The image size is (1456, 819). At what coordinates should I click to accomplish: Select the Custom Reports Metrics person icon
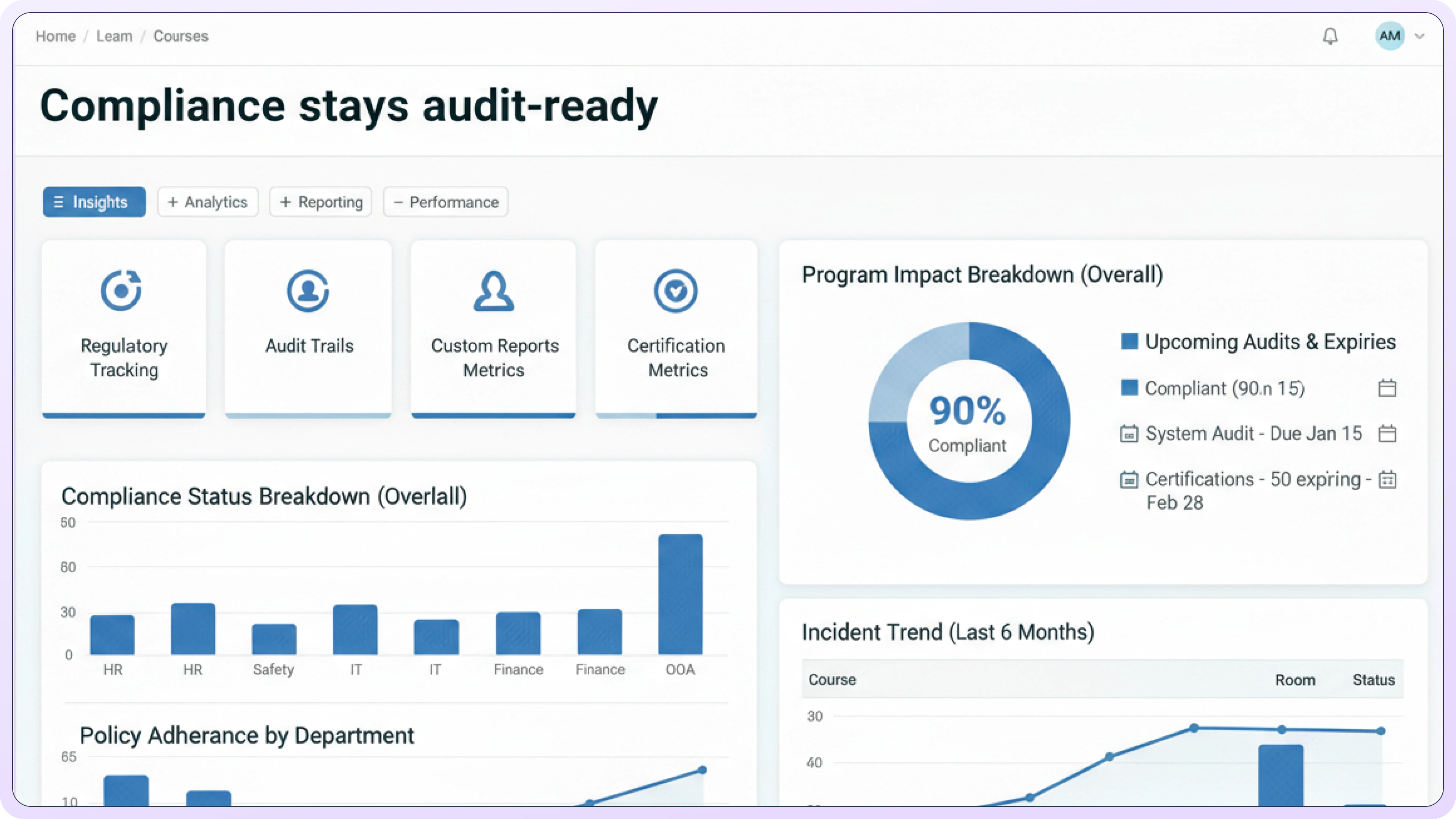pos(493,290)
